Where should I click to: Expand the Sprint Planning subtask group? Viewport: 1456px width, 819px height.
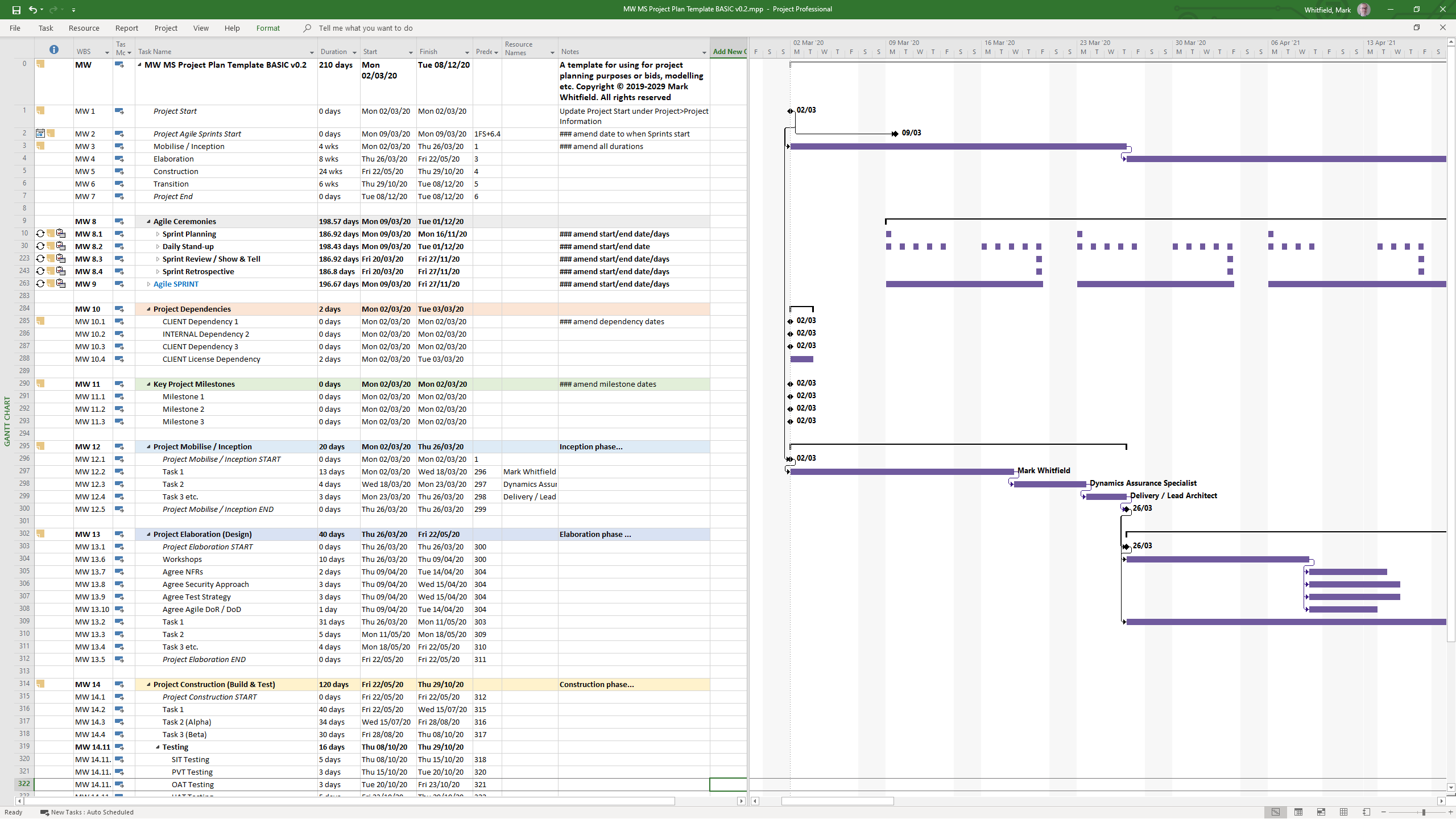[158, 234]
